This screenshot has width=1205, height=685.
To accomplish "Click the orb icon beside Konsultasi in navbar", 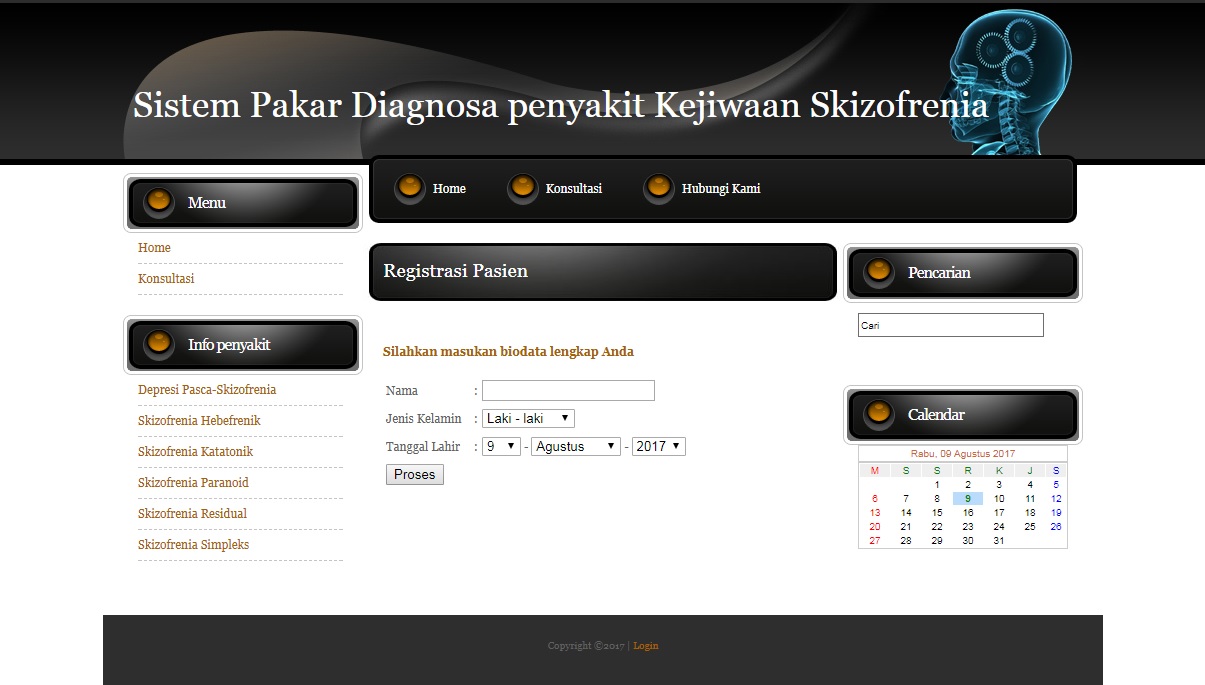I will tap(522, 187).
